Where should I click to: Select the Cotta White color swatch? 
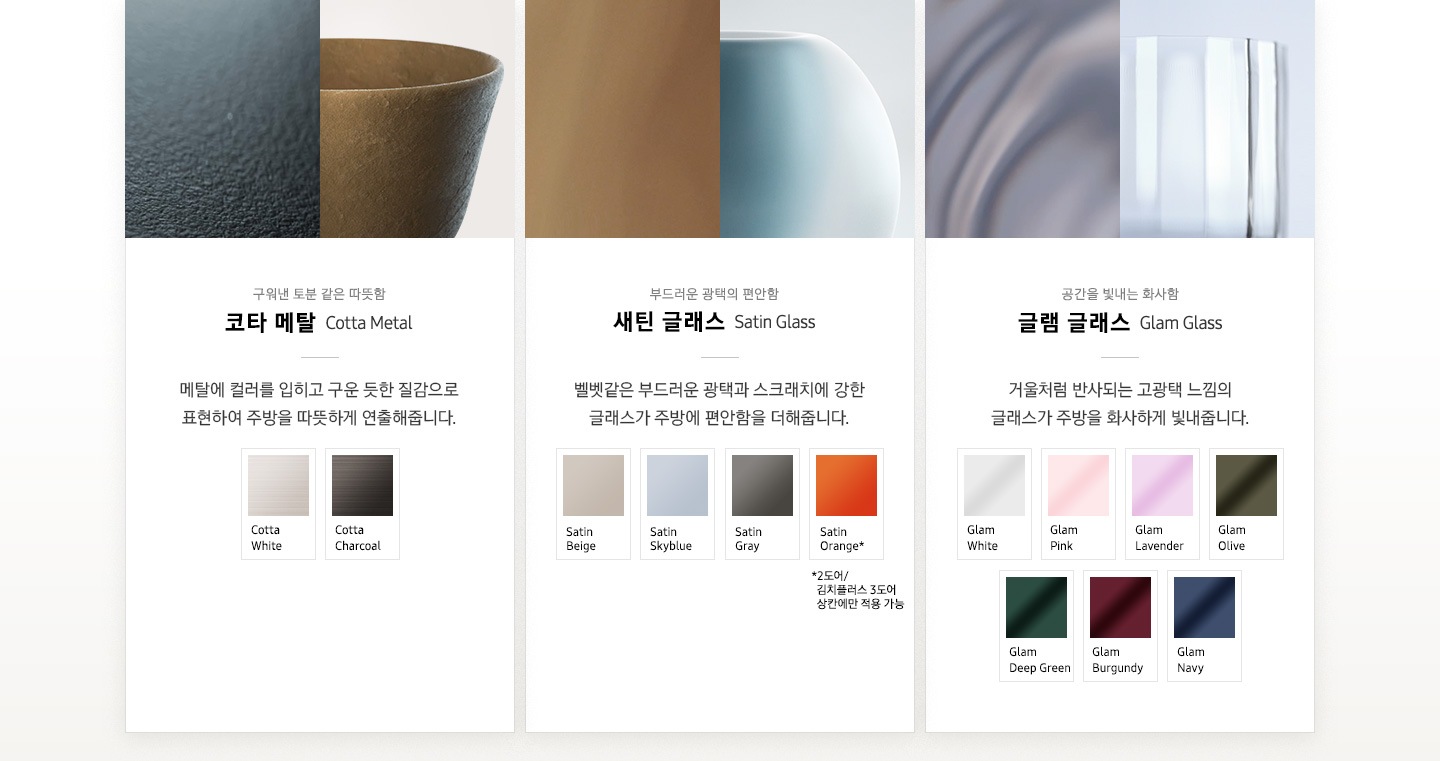tap(278, 504)
